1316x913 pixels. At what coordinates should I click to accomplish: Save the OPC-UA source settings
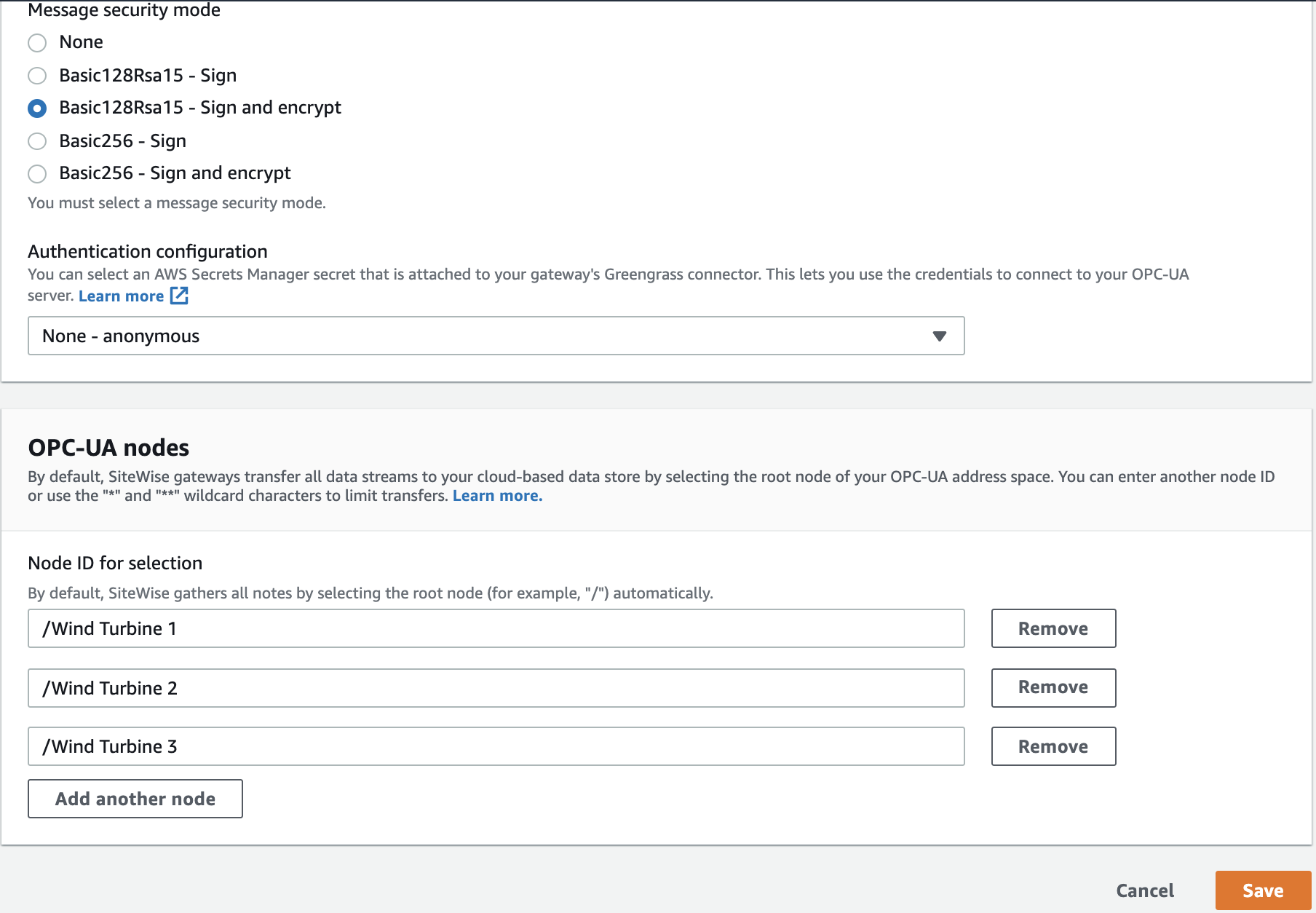1262,890
